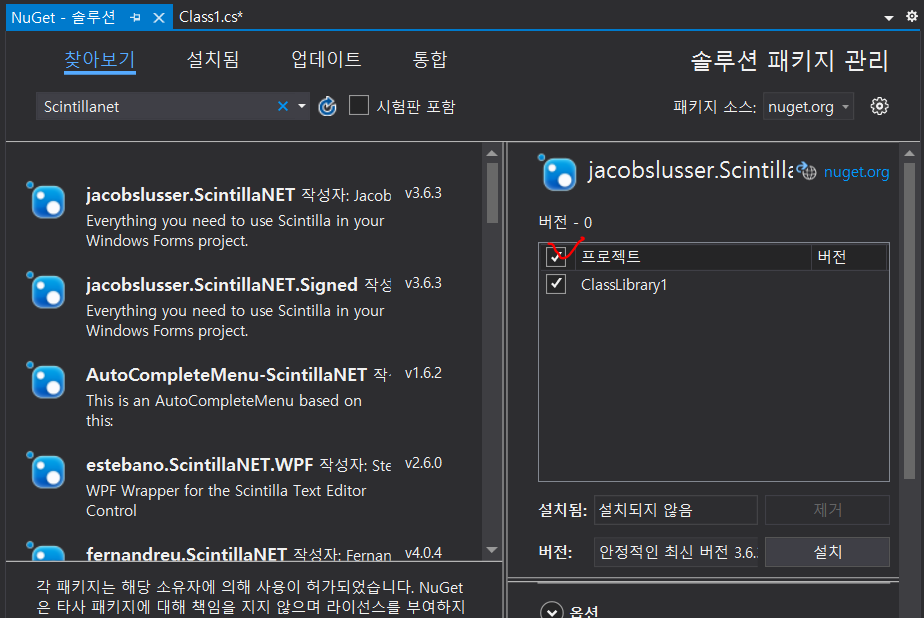The height and width of the screenshot is (618, 924).
Task: Click the globe icon beside nuget.org link
Action: [x=807, y=171]
